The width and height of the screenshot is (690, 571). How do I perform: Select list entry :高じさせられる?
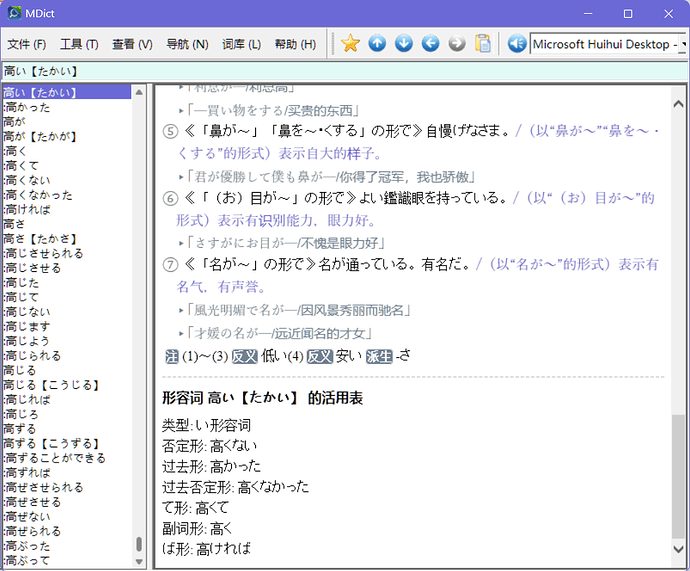pos(43,253)
